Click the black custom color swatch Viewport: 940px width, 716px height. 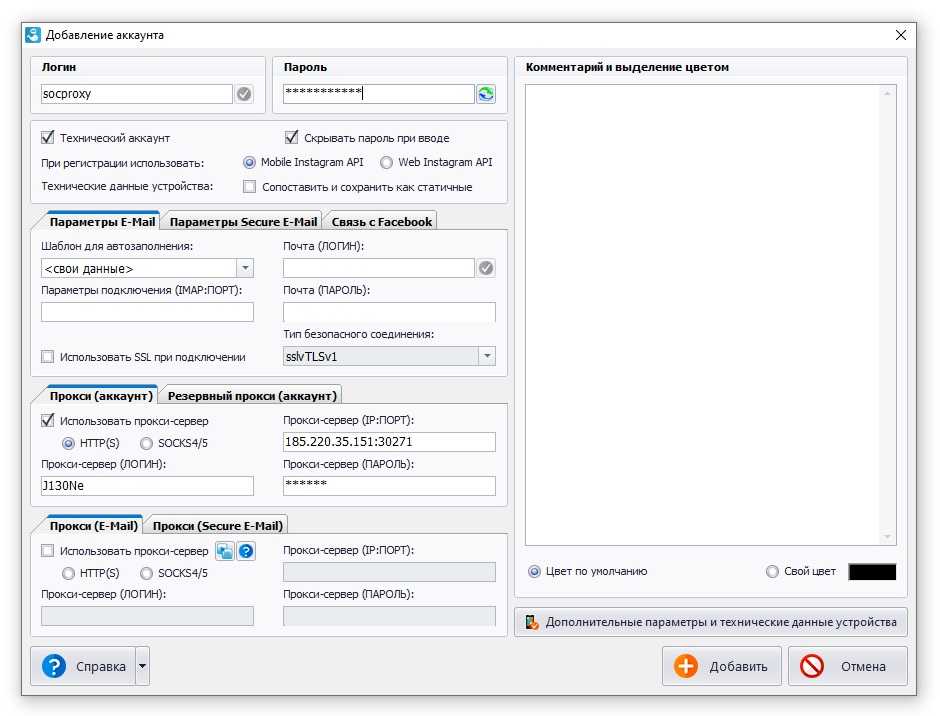(x=872, y=572)
